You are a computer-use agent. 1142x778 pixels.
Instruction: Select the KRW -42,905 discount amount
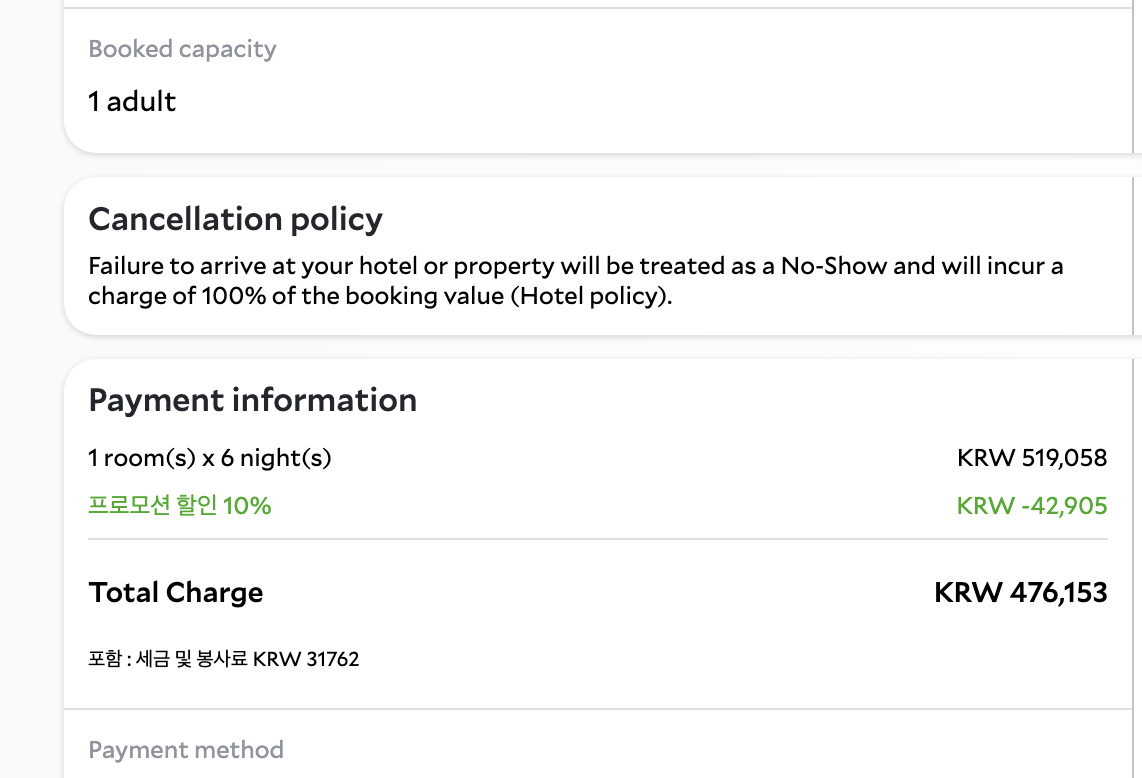[1031, 506]
